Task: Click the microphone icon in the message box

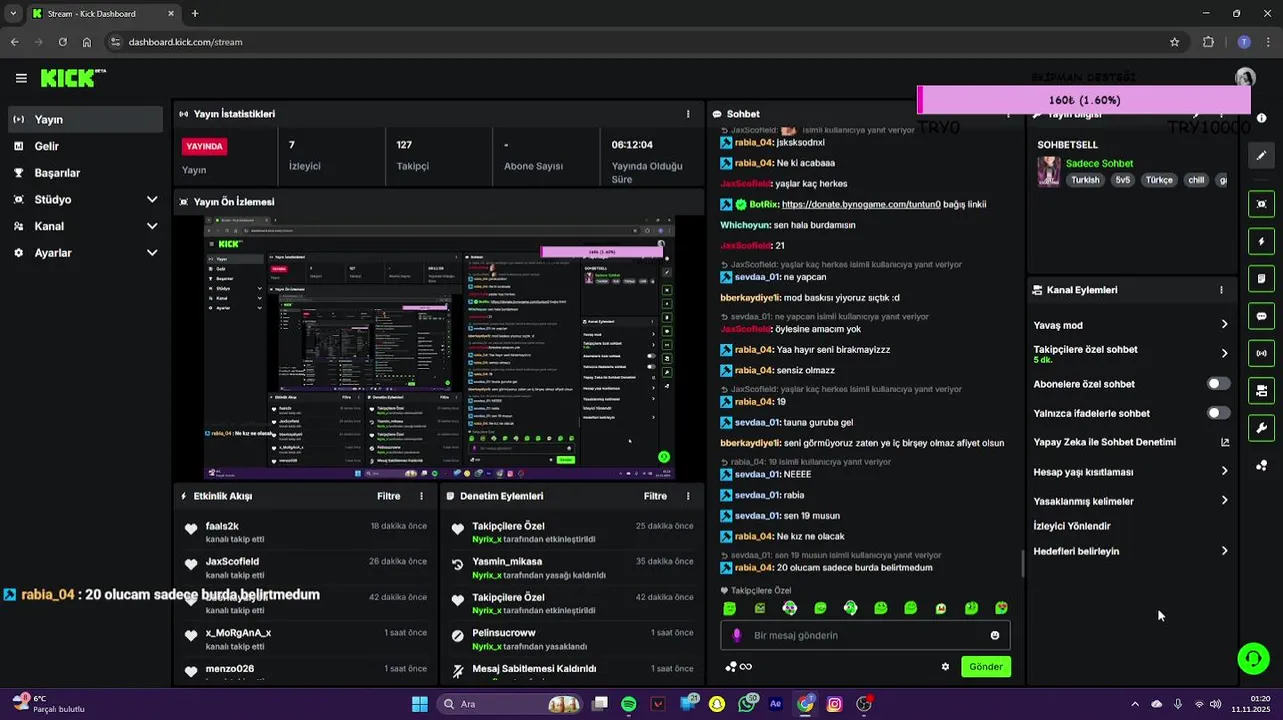Action: (x=737, y=635)
